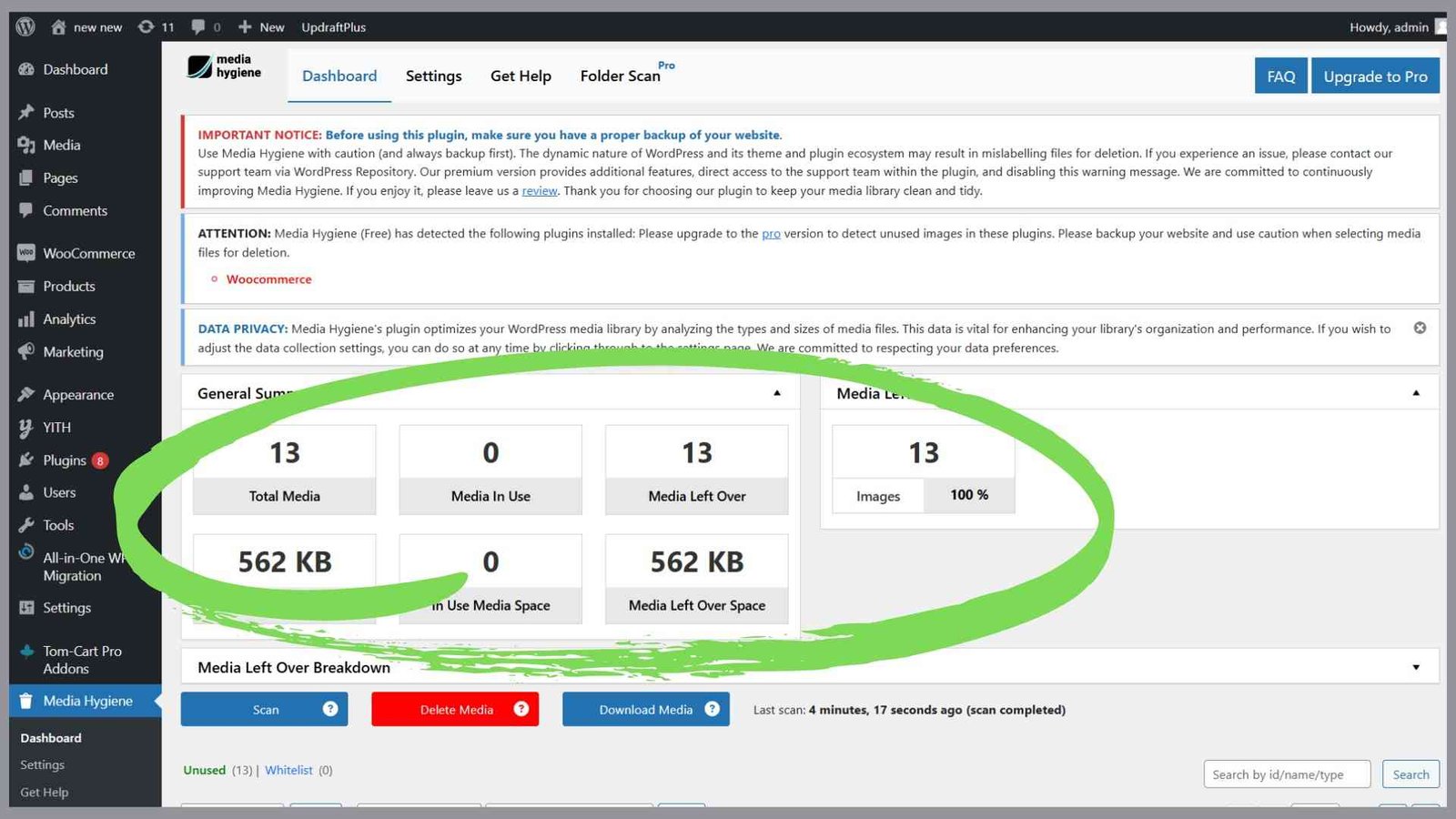The width and height of the screenshot is (1456, 819).
Task: Focus the Search by id/name/type field
Action: click(x=1287, y=774)
